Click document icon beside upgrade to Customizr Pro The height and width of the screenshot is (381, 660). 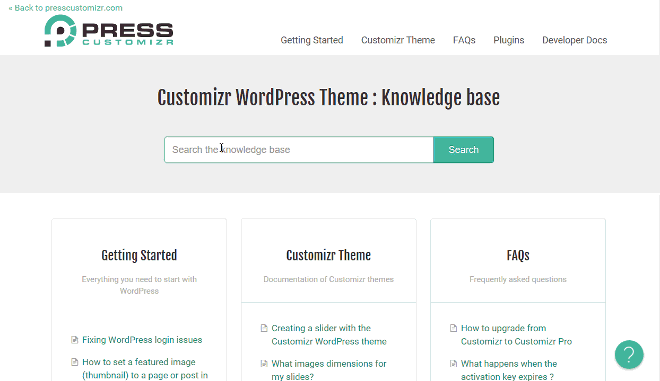453,328
